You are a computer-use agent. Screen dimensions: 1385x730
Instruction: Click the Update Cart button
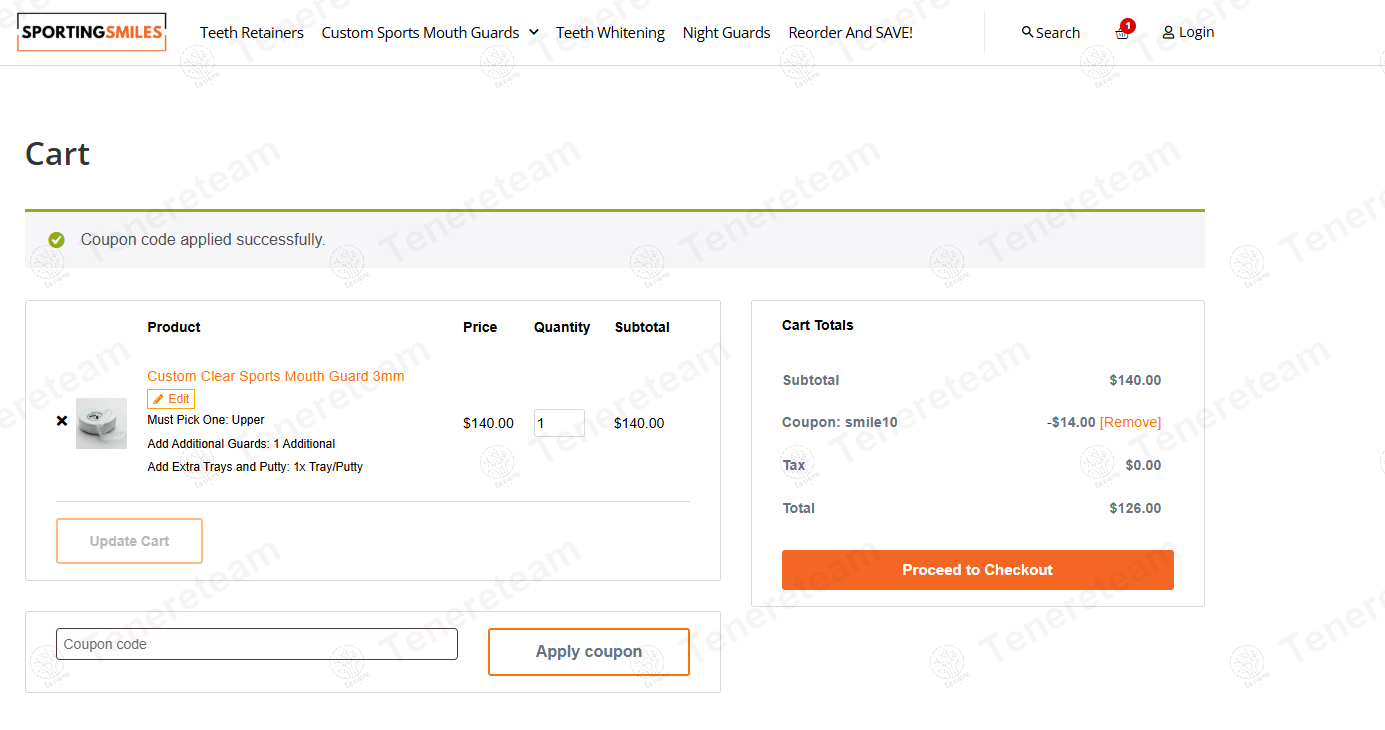pos(129,541)
